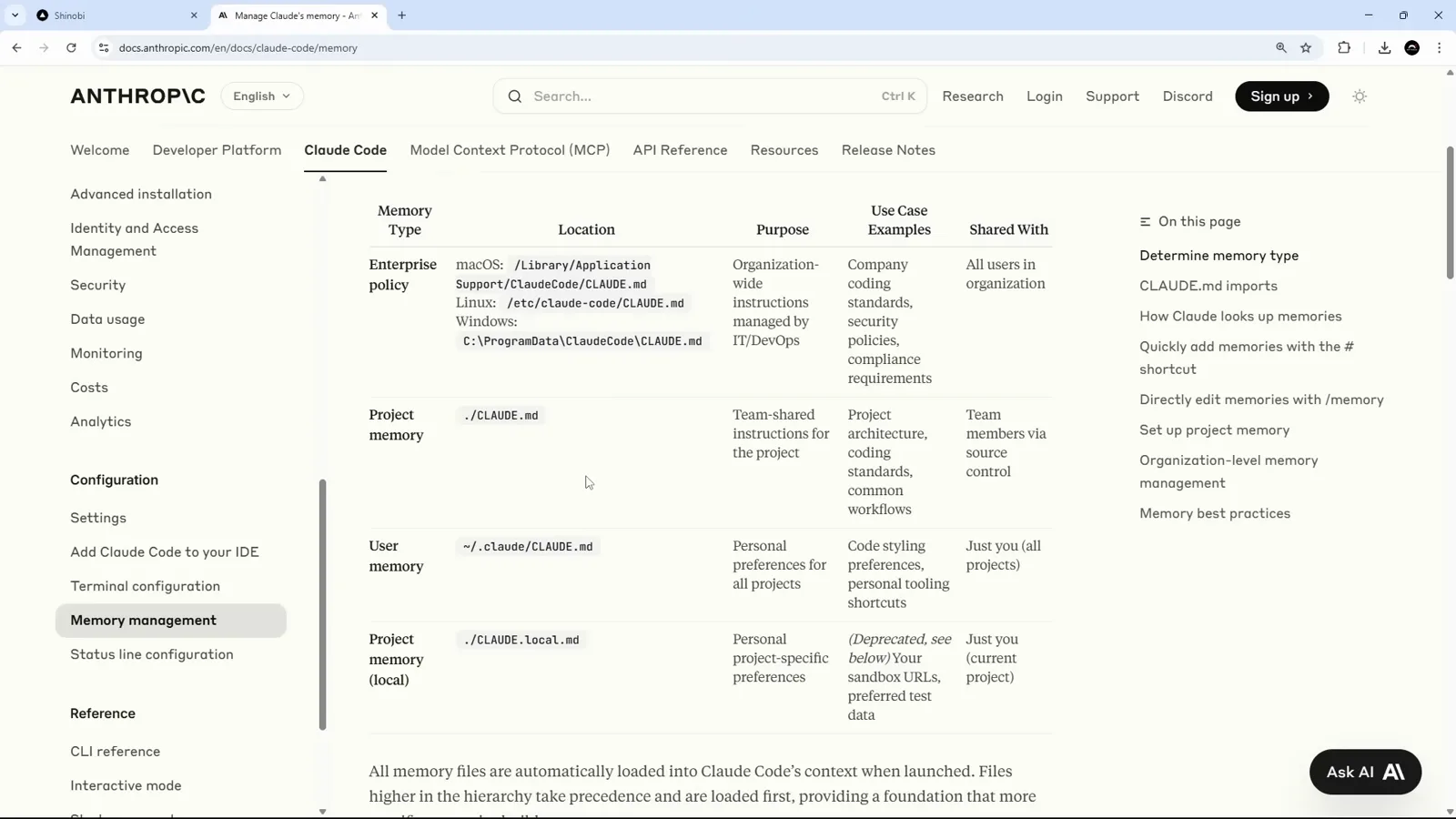Open the Support link
Image resolution: width=1456 pixels, height=819 pixels.
coord(1112,96)
